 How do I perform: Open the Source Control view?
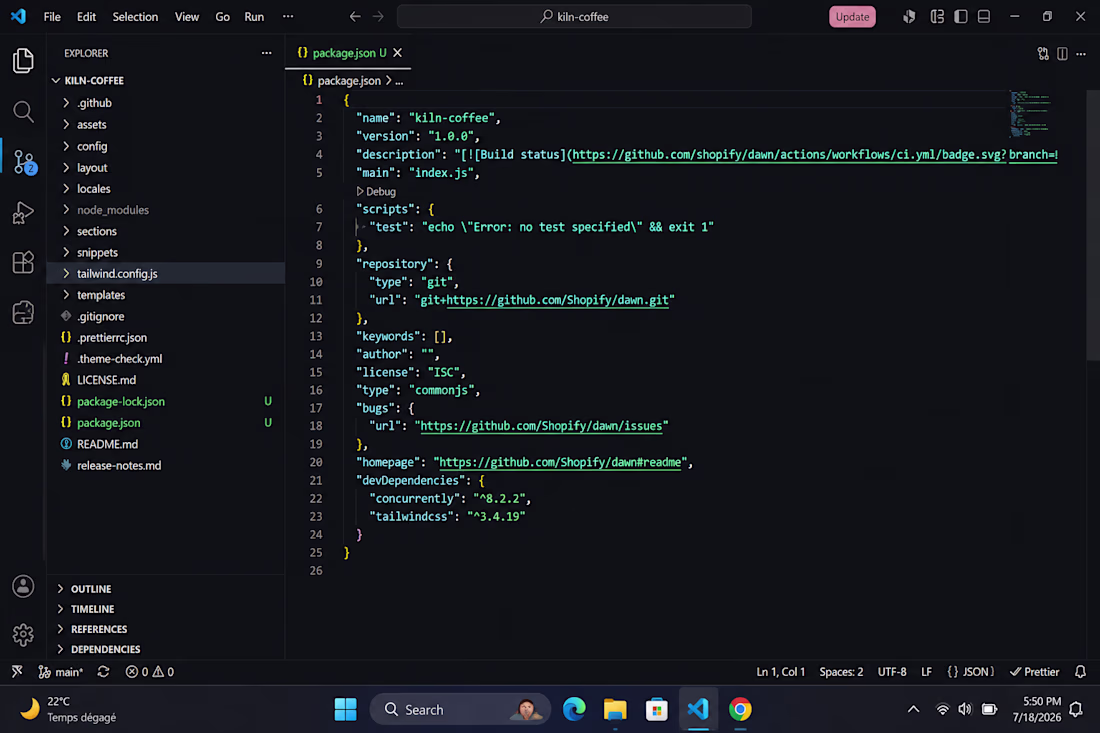[x=24, y=162]
